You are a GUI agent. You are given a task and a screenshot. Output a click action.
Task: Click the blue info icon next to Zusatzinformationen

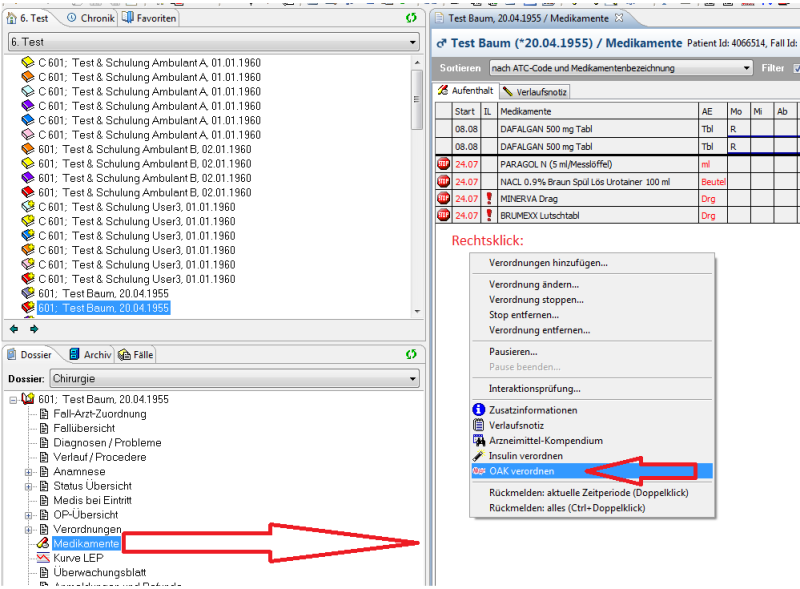tap(479, 410)
